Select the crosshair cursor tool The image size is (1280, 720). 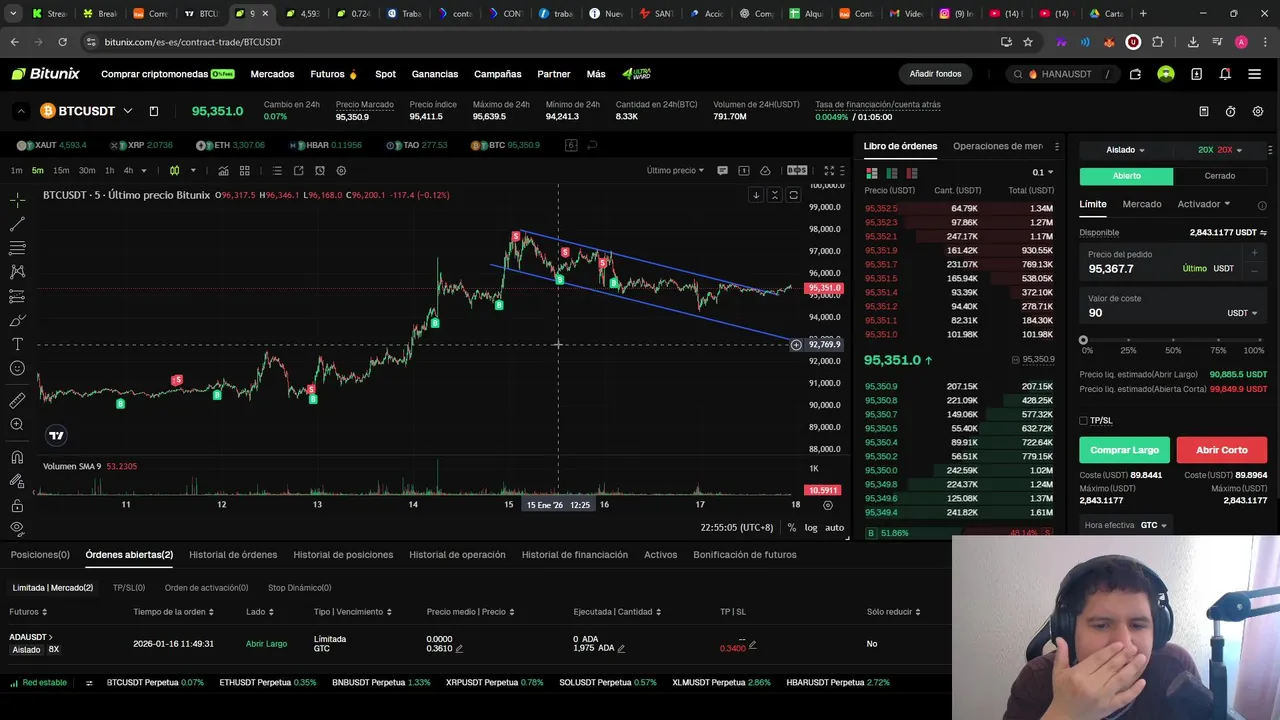[x=17, y=200]
